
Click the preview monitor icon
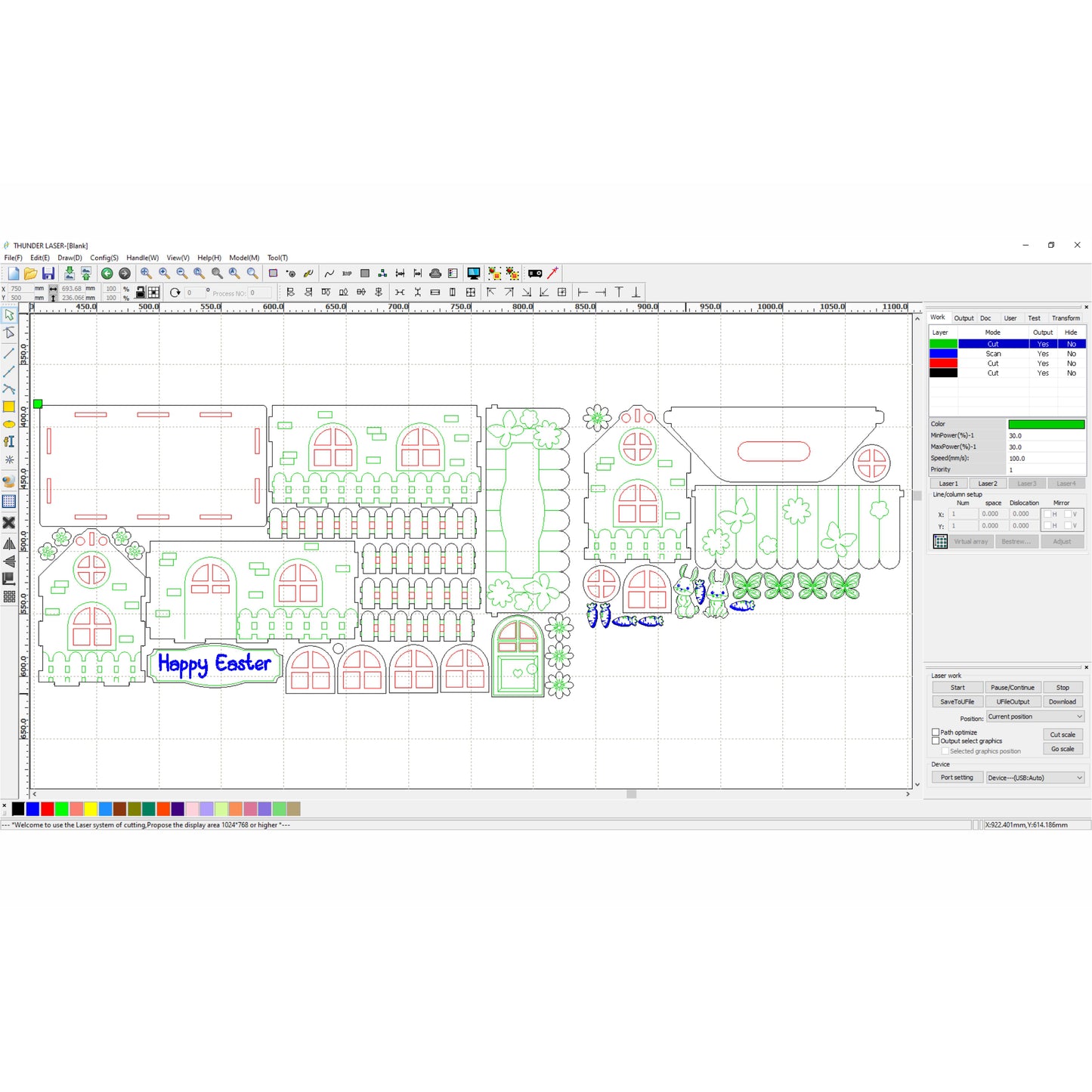tap(474, 274)
